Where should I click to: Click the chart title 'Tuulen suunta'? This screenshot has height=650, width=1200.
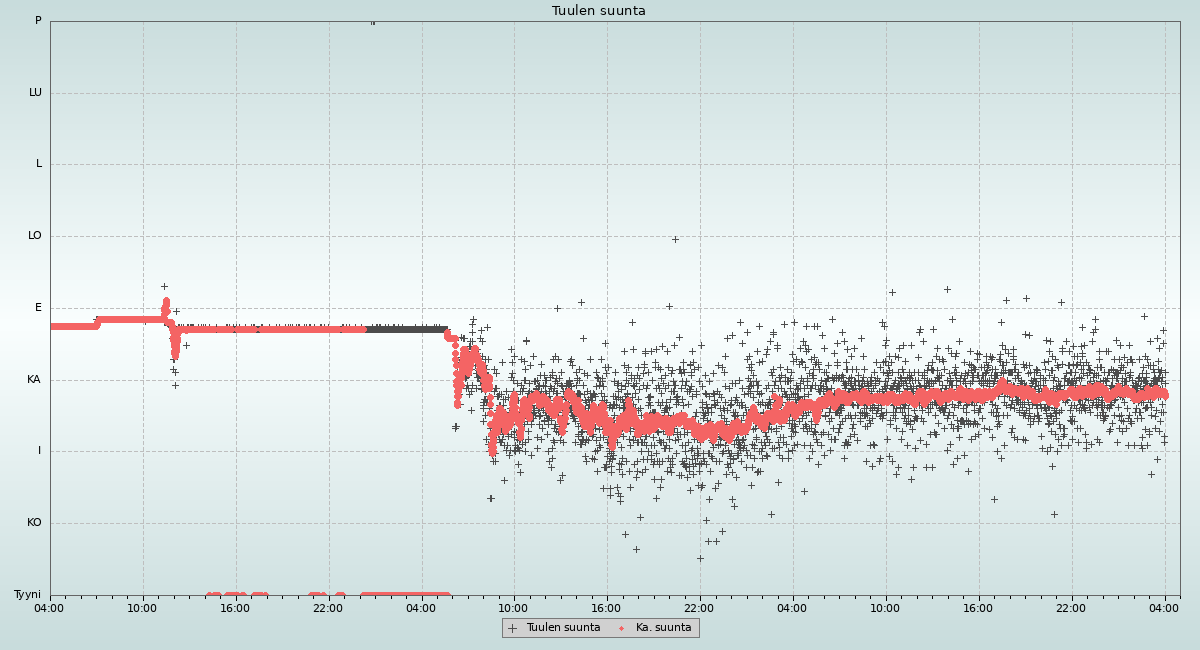598,11
